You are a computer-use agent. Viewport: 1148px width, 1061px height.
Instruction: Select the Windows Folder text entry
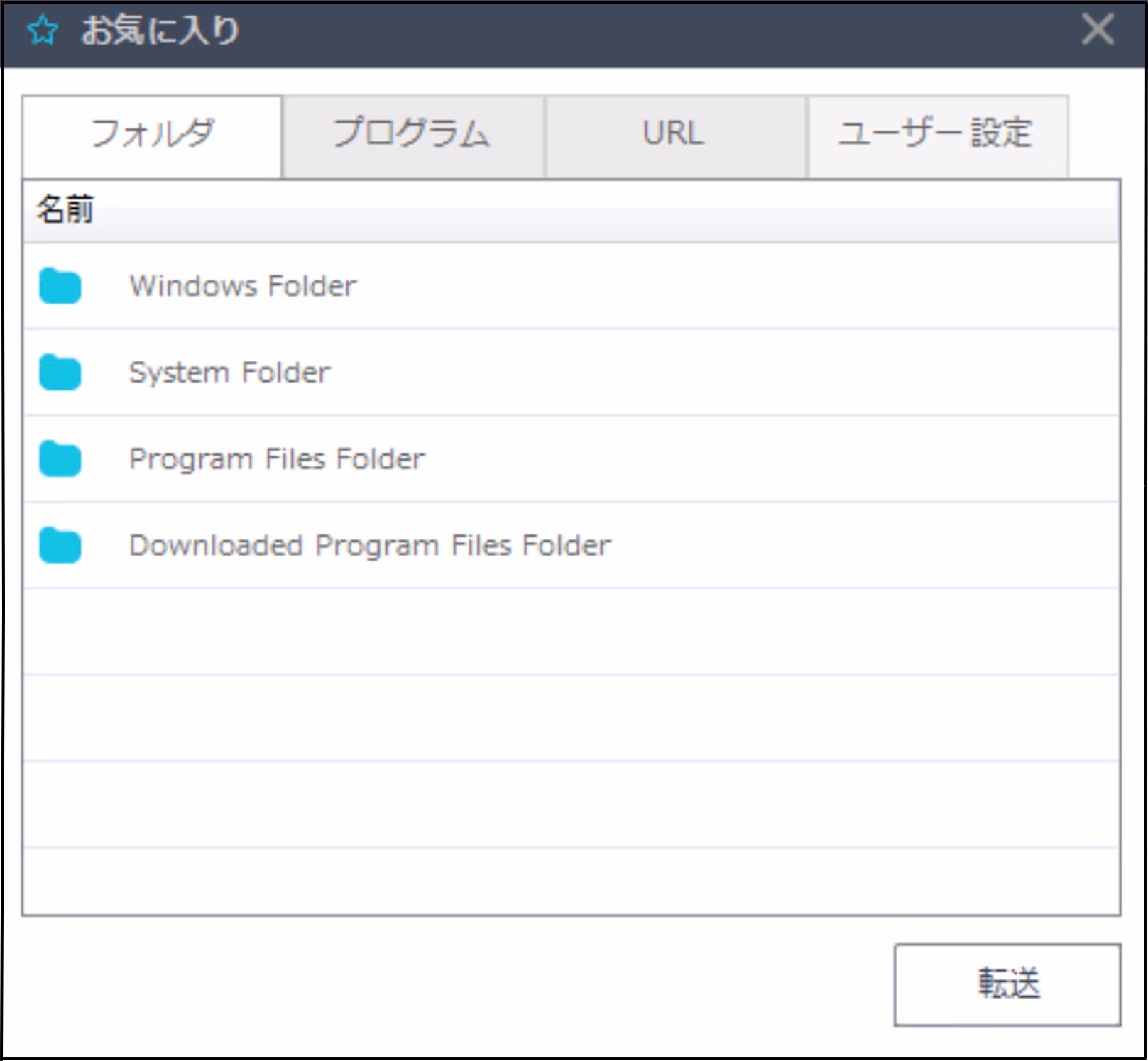(243, 286)
